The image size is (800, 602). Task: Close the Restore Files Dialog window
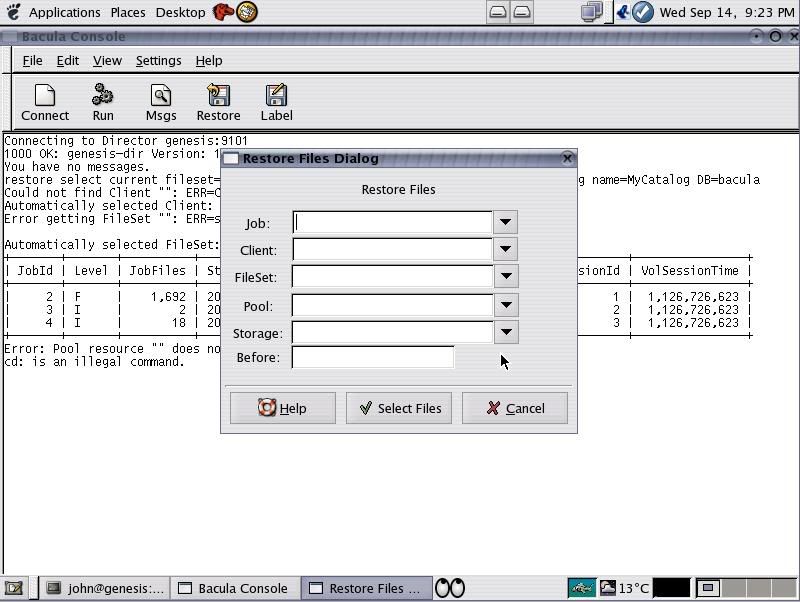567,159
